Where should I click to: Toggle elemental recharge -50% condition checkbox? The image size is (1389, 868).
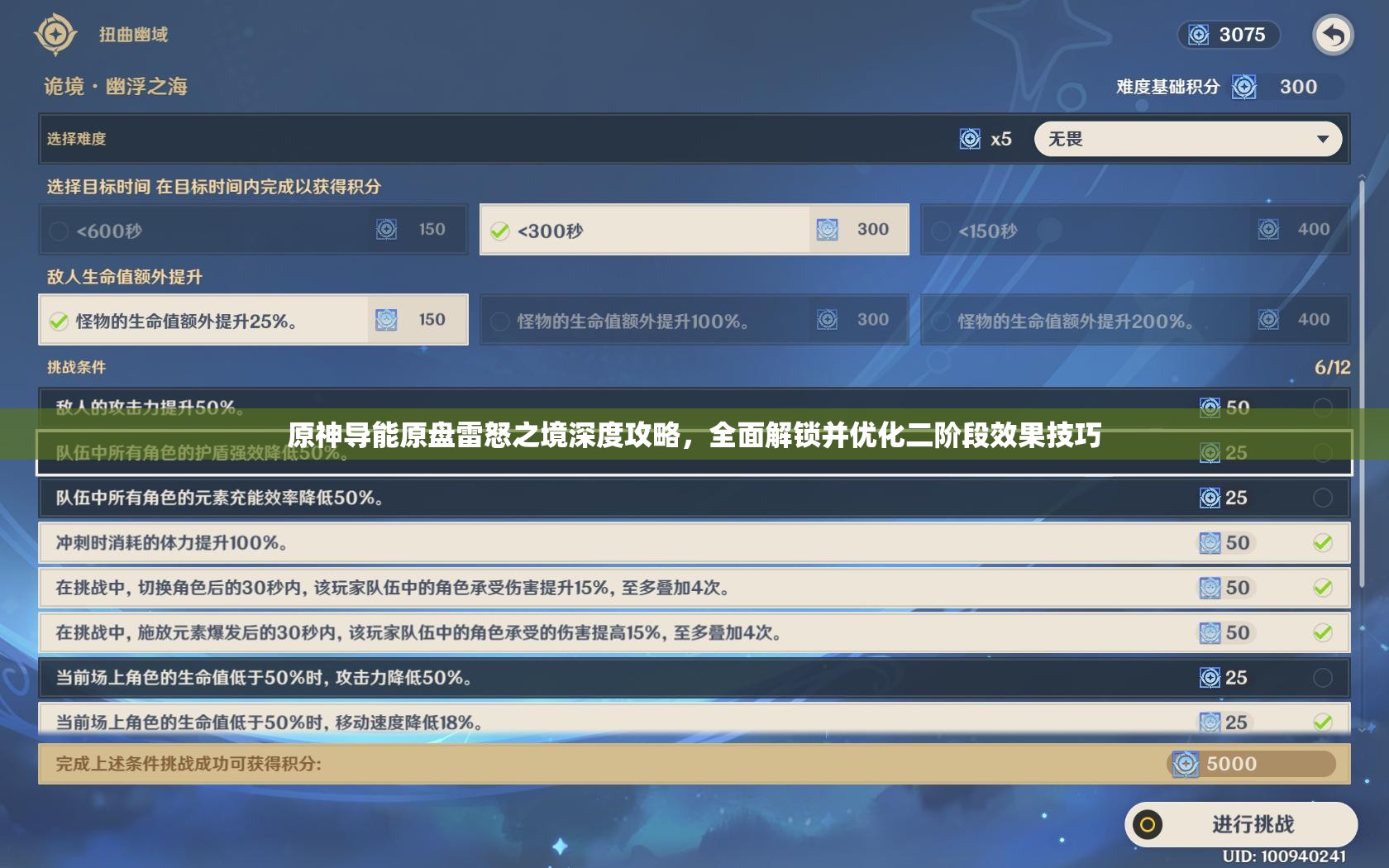[1323, 498]
